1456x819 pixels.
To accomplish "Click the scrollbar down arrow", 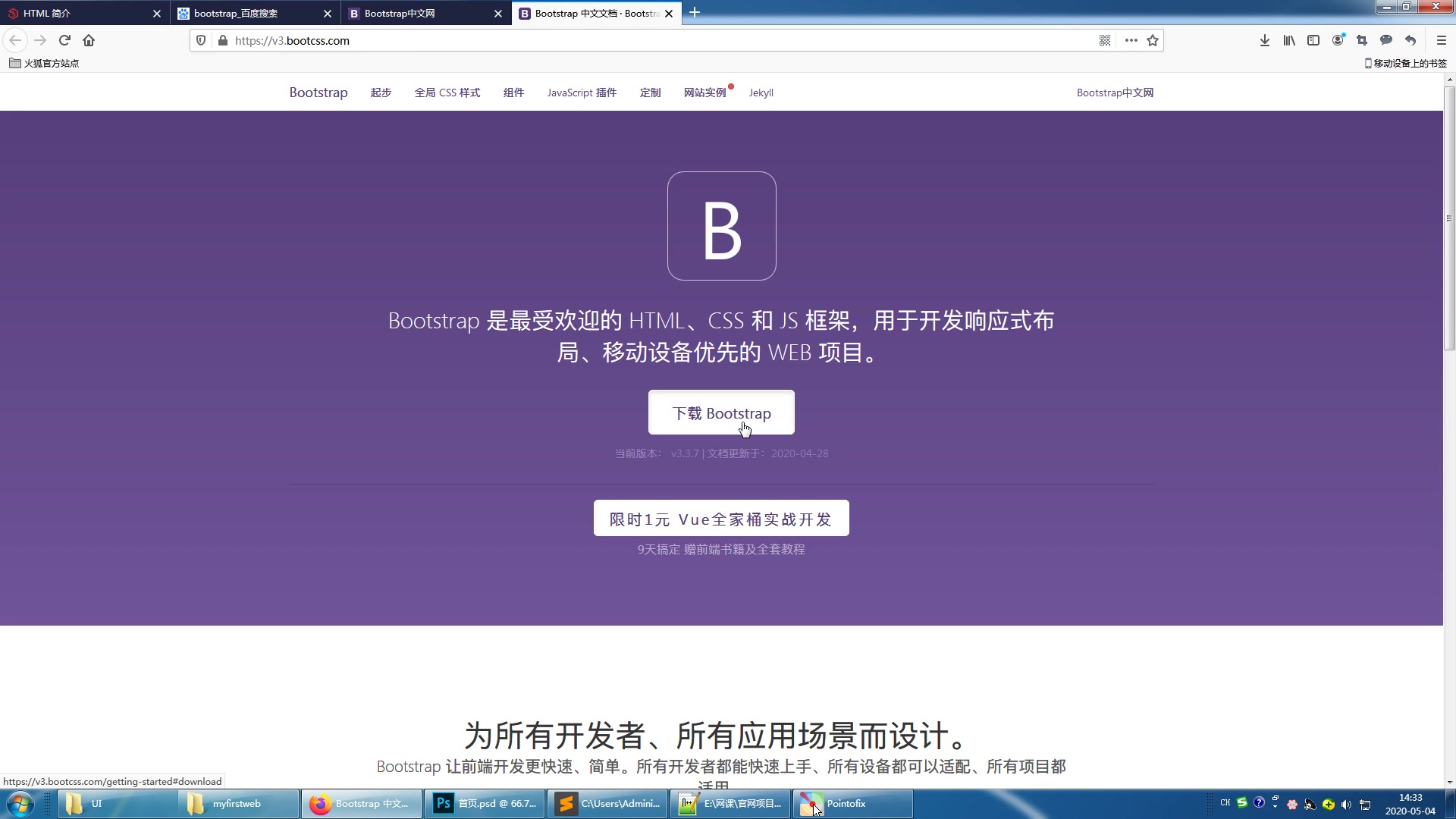I will coord(1449,782).
